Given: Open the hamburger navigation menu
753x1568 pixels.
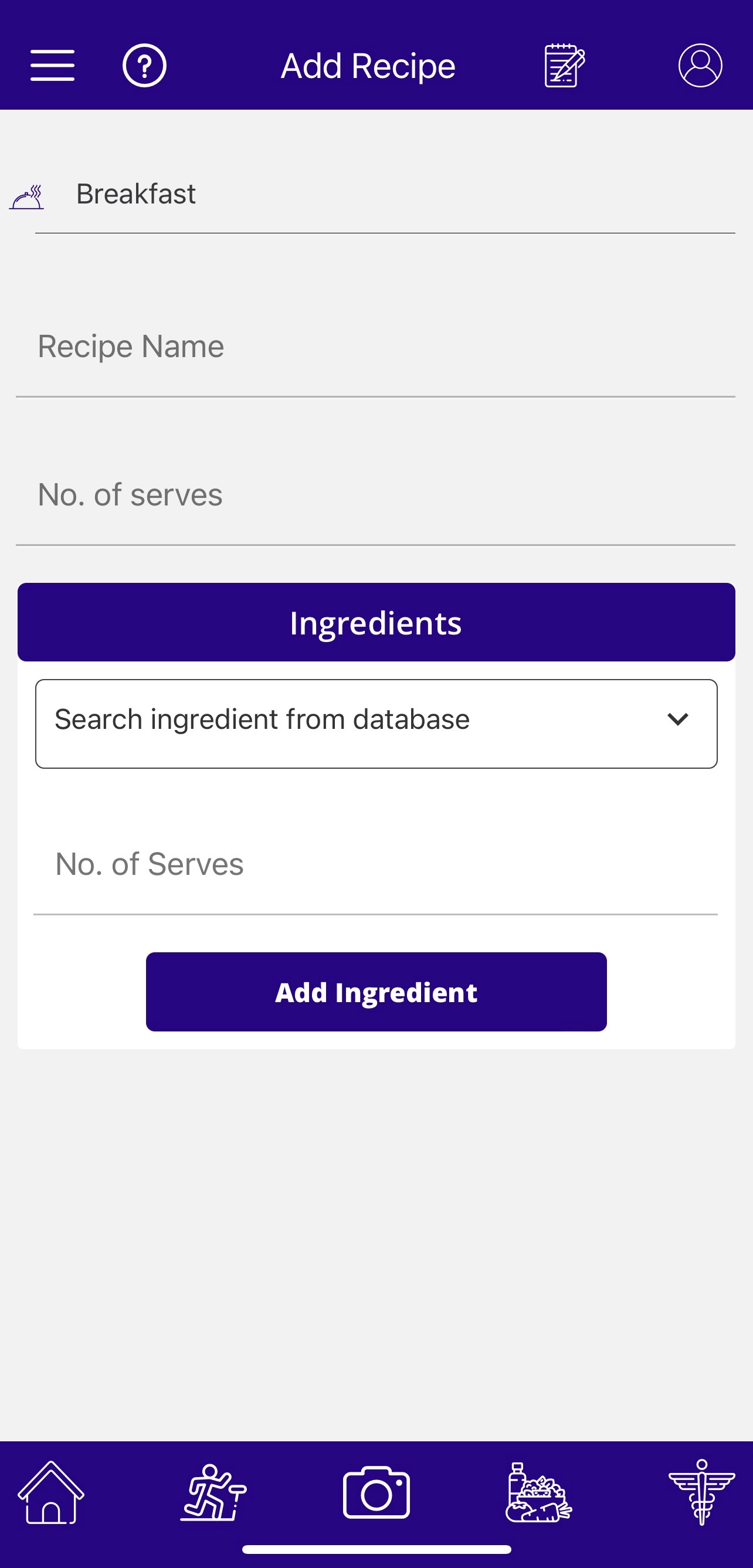Looking at the screenshot, I should coord(52,66).
